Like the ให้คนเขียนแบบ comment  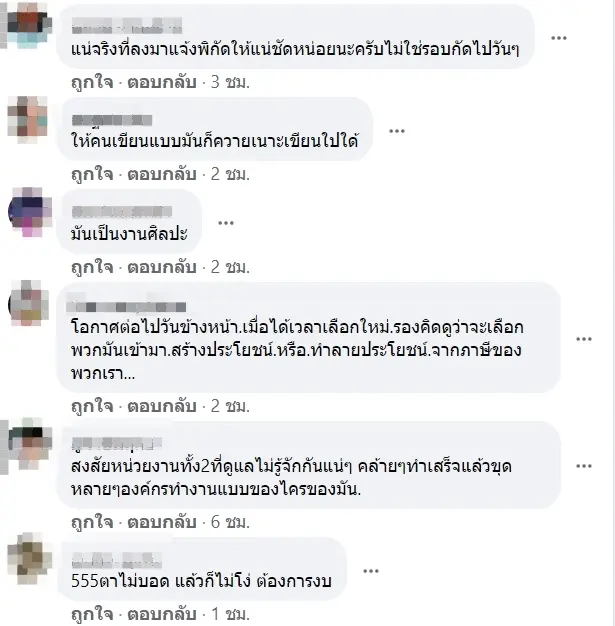92,174
